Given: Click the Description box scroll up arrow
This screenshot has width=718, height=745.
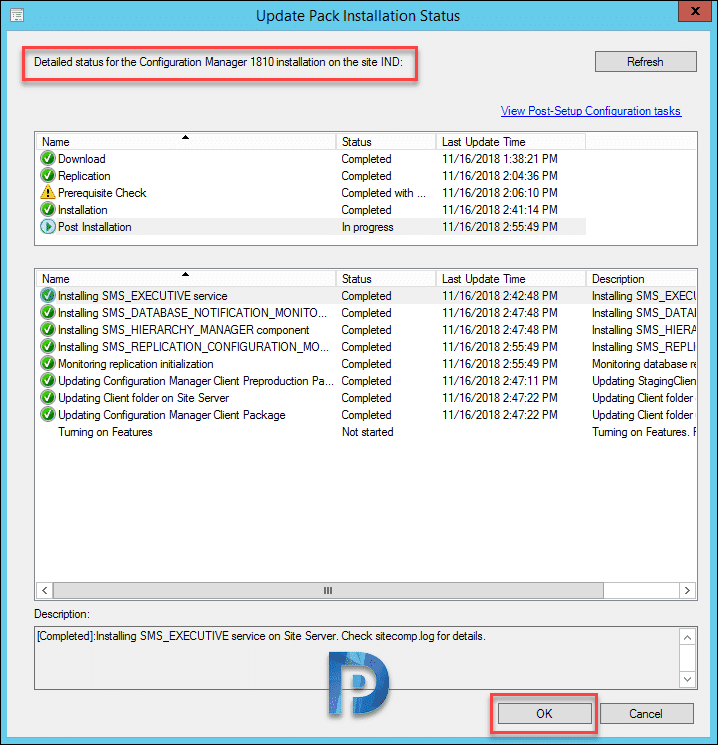Looking at the screenshot, I should pos(687,637).
